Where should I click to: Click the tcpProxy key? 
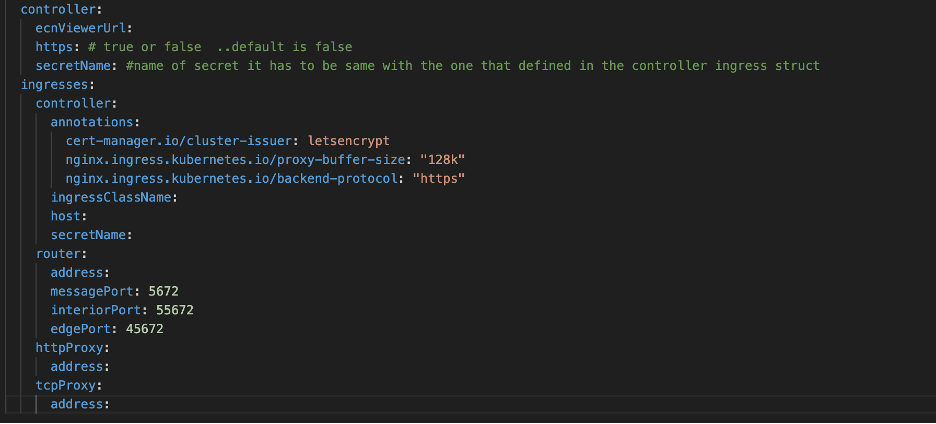(66, 385)
